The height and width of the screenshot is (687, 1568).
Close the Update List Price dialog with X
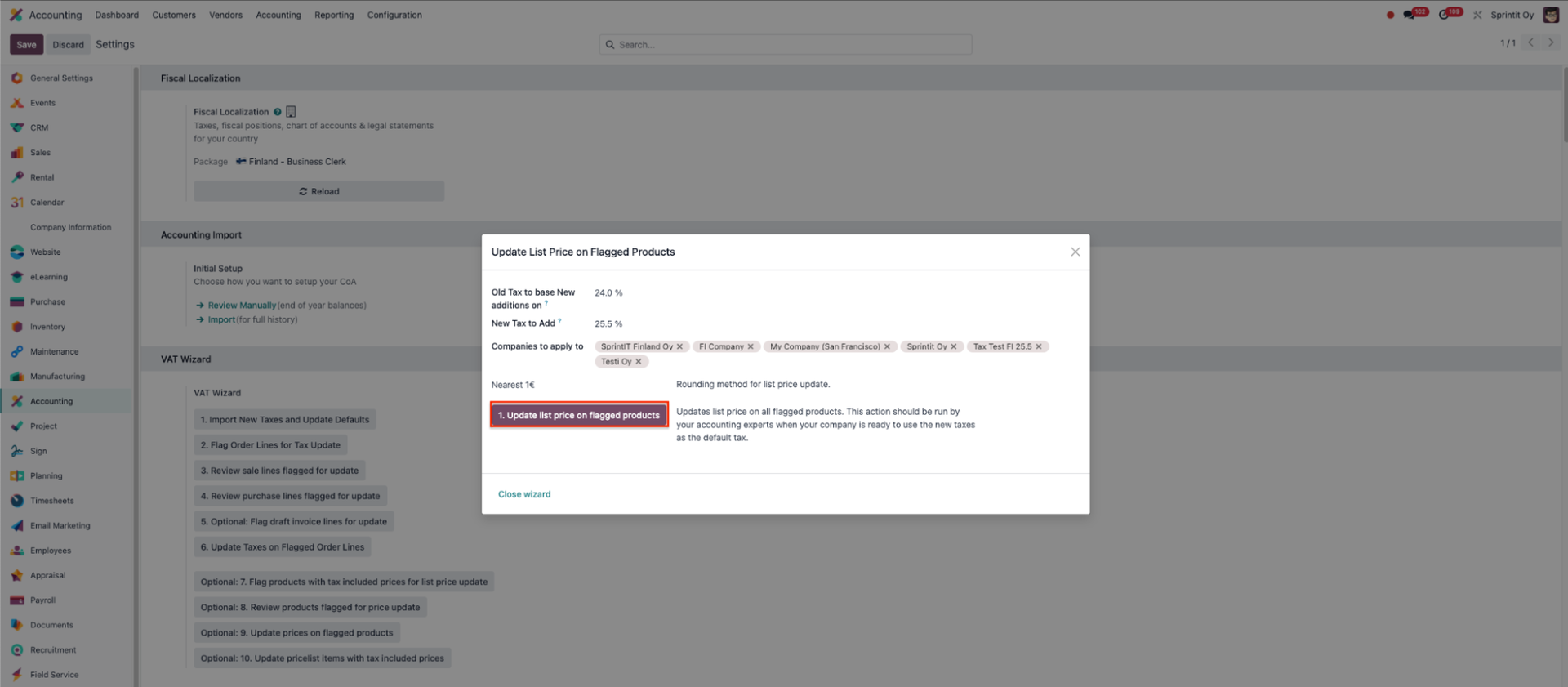(1076, 252)
